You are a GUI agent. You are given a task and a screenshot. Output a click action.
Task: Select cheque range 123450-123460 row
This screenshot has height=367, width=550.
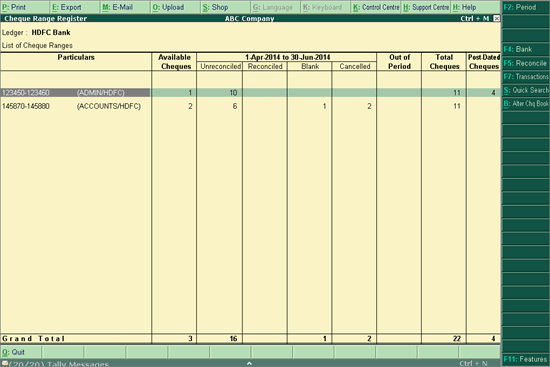[x=250, y=93]
